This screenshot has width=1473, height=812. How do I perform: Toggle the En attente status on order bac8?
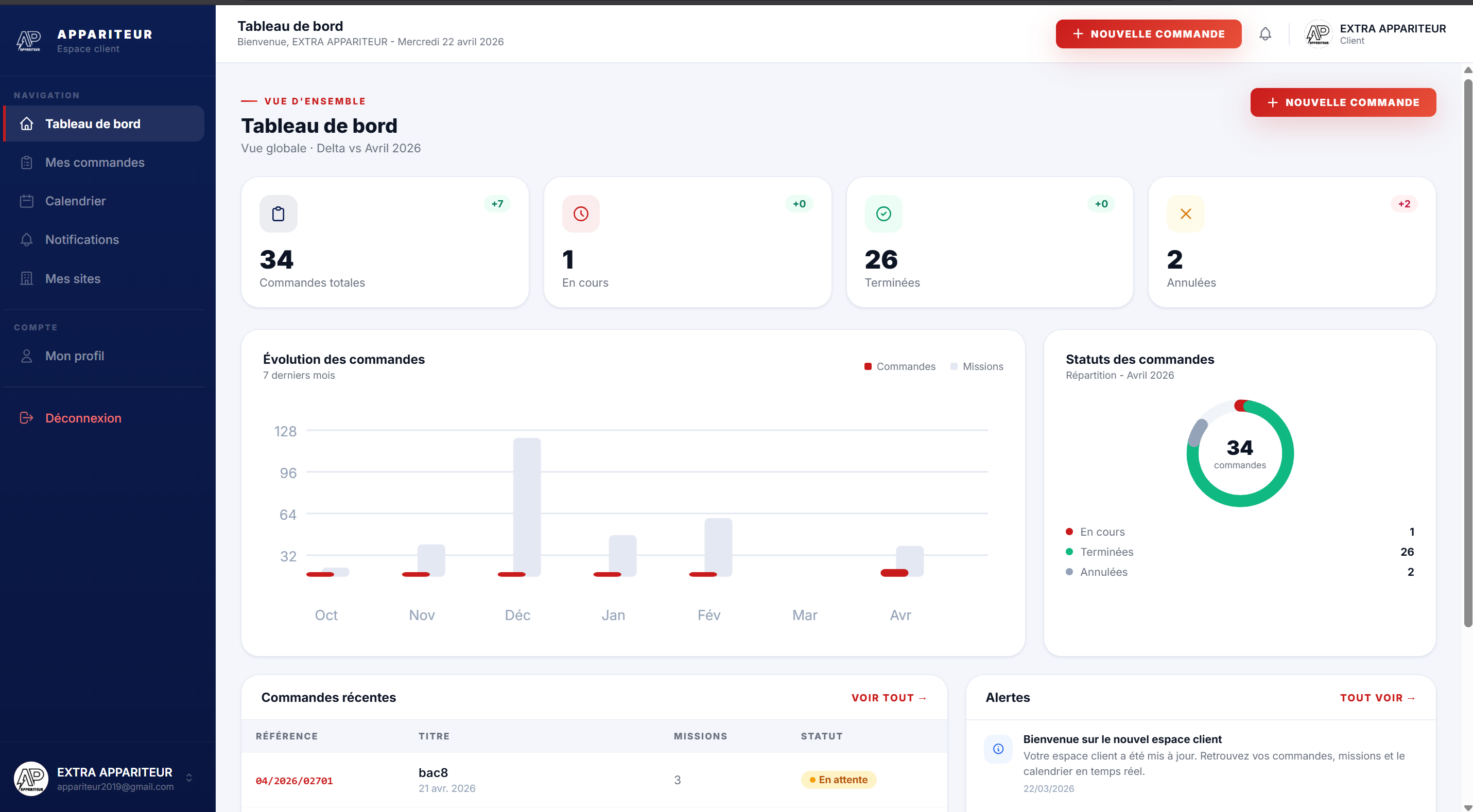838,780
